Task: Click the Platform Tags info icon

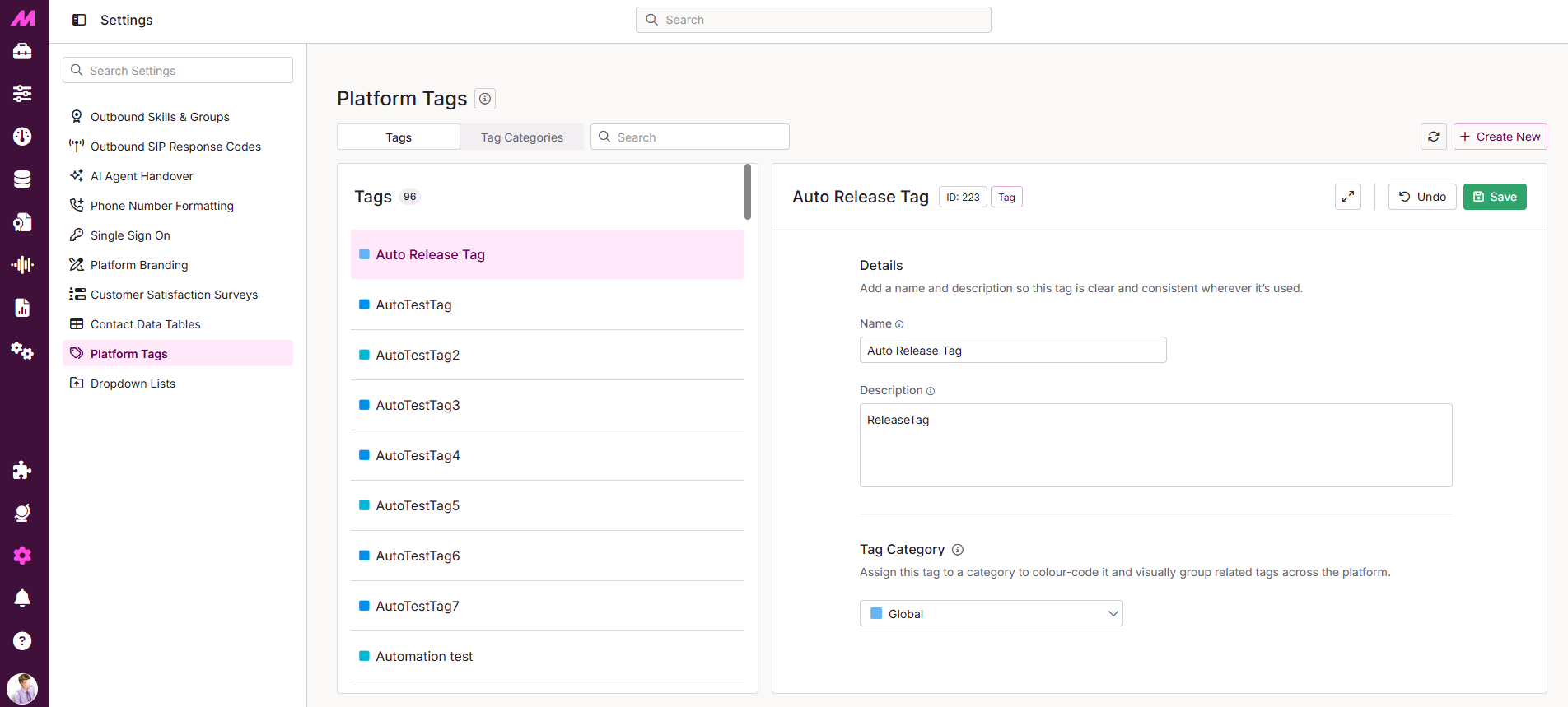Action: pyautogui.click(x=486, y=99)
